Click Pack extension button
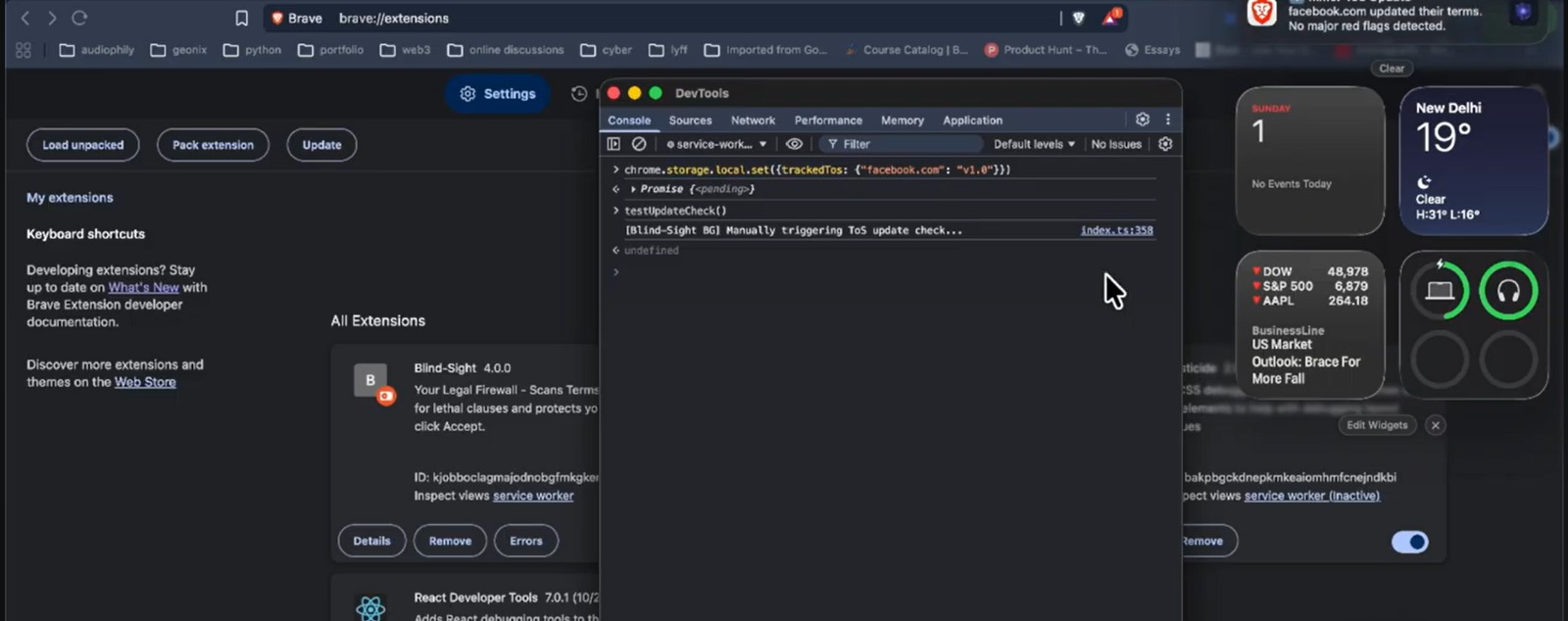1568x621 pixels. pyautogui.click(x=213, y=145)
